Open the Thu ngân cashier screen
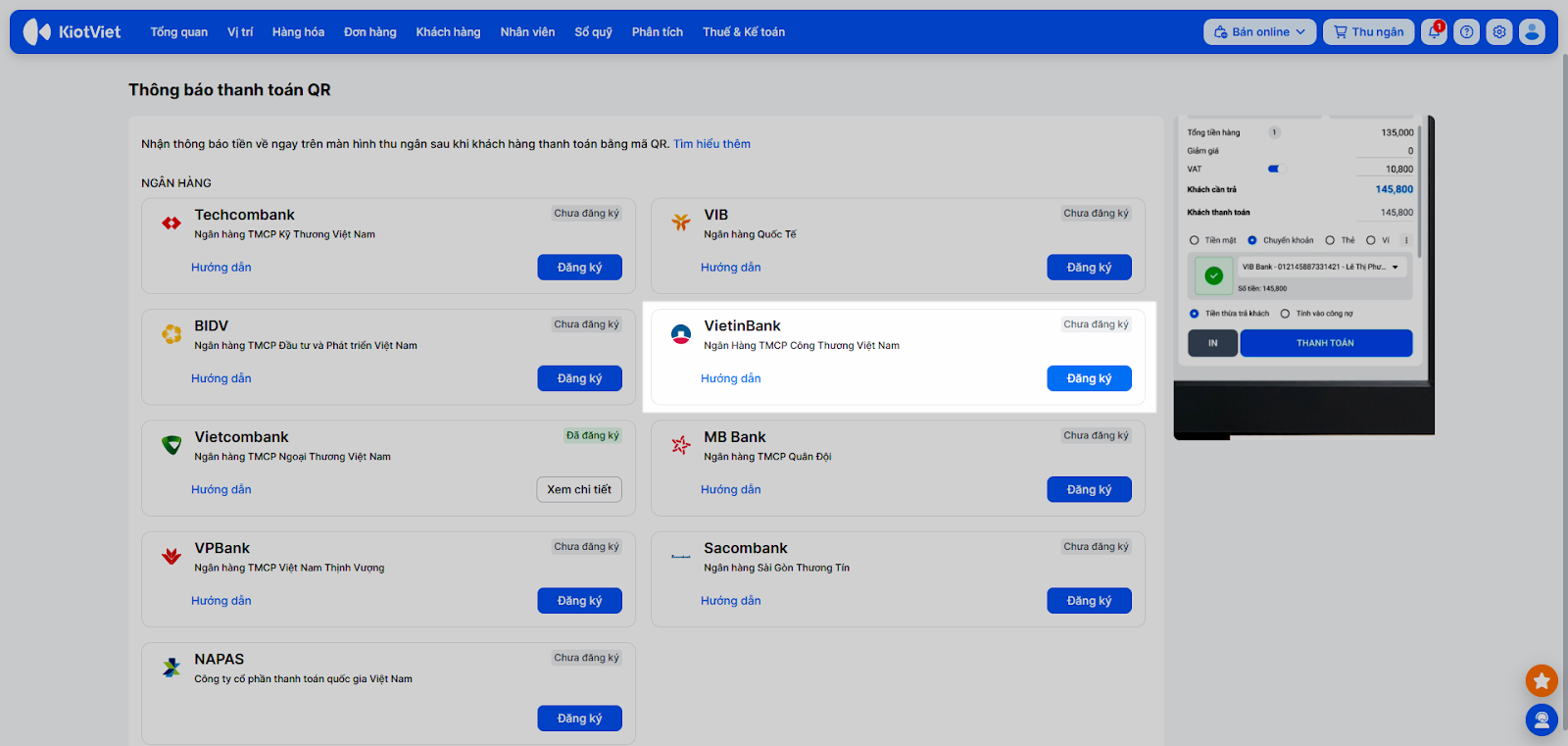Screen dimensions: 1568x746 click(x=1368, y=32)
